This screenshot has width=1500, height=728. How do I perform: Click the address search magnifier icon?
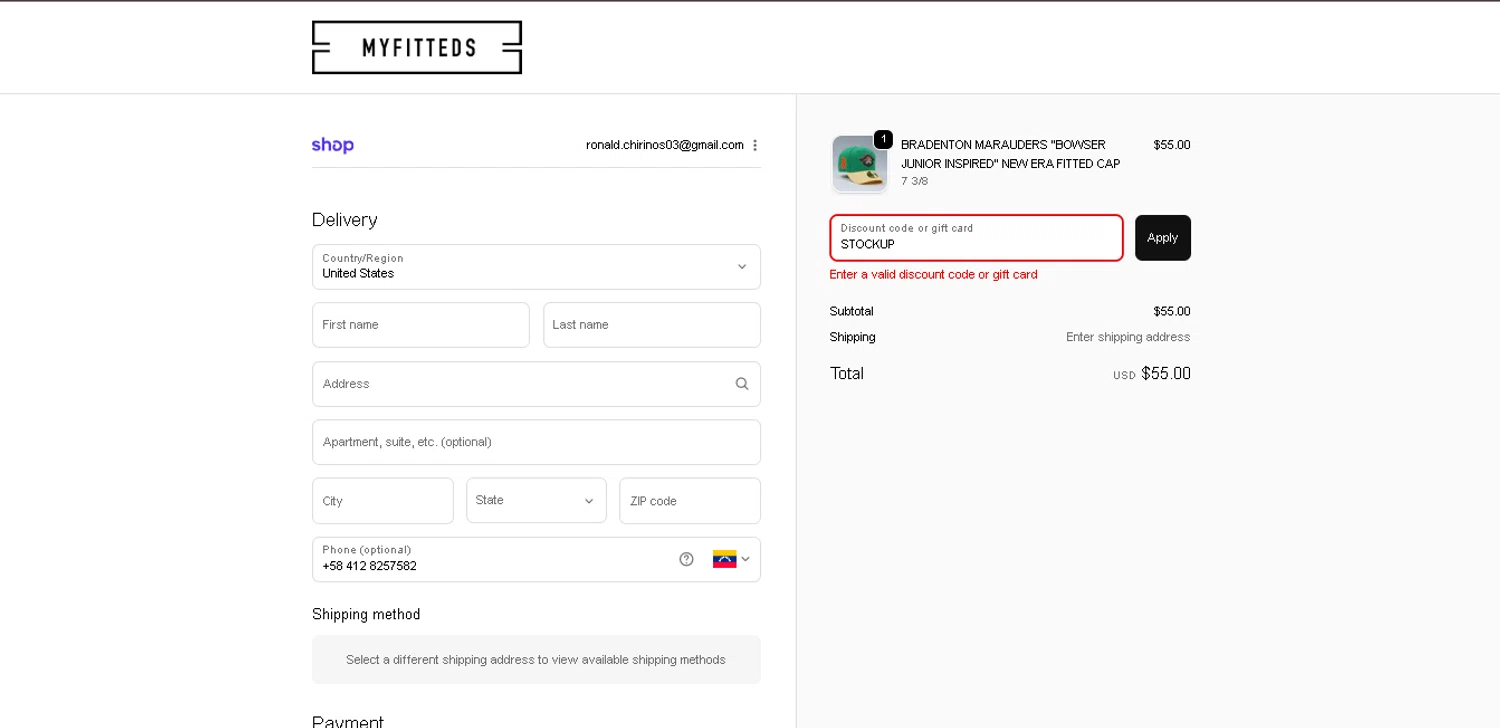click(x=742, y=384)
